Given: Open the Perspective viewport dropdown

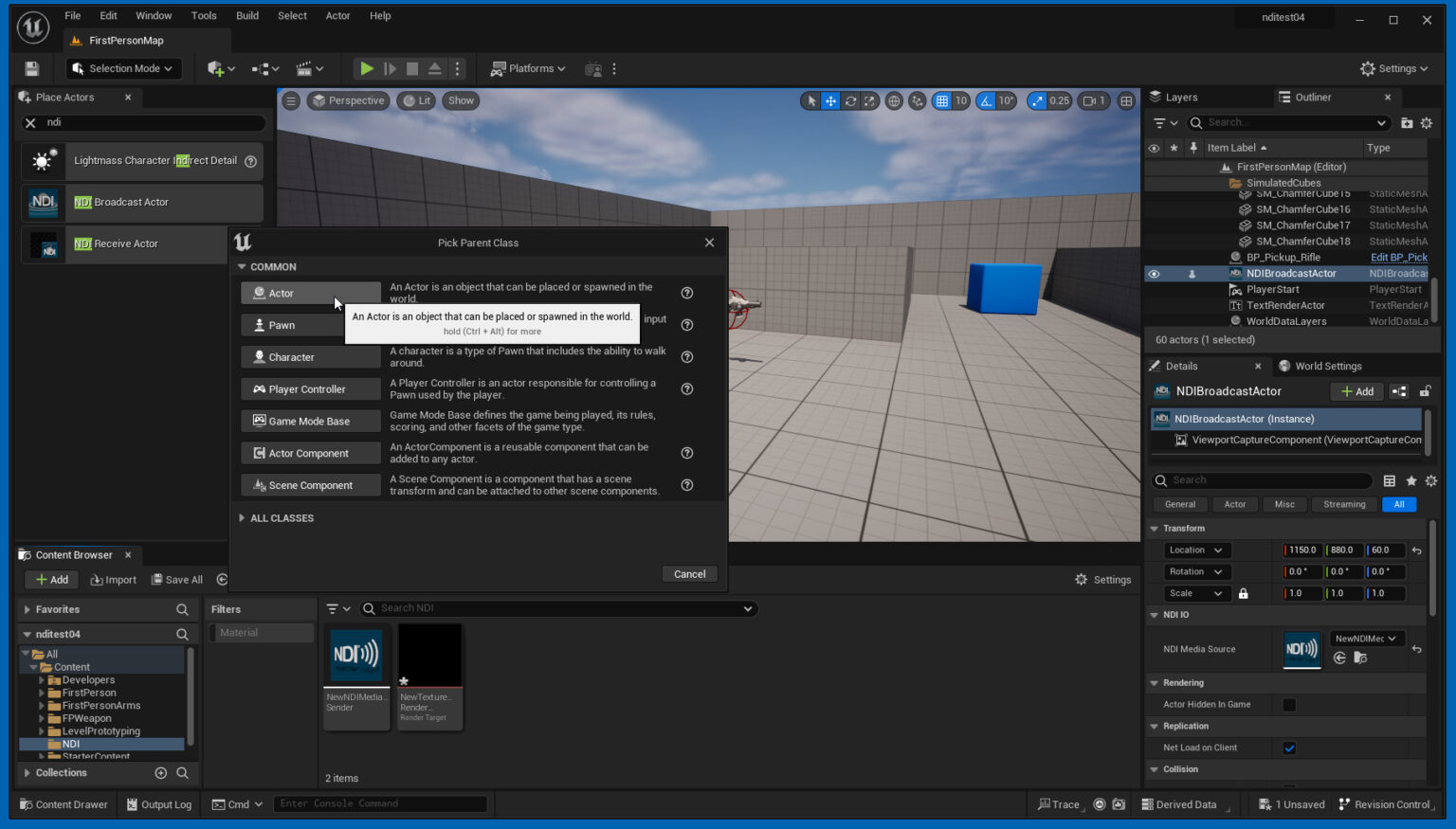Looking at the screenshot, I should pyautogui.click(x=348, y=100).
